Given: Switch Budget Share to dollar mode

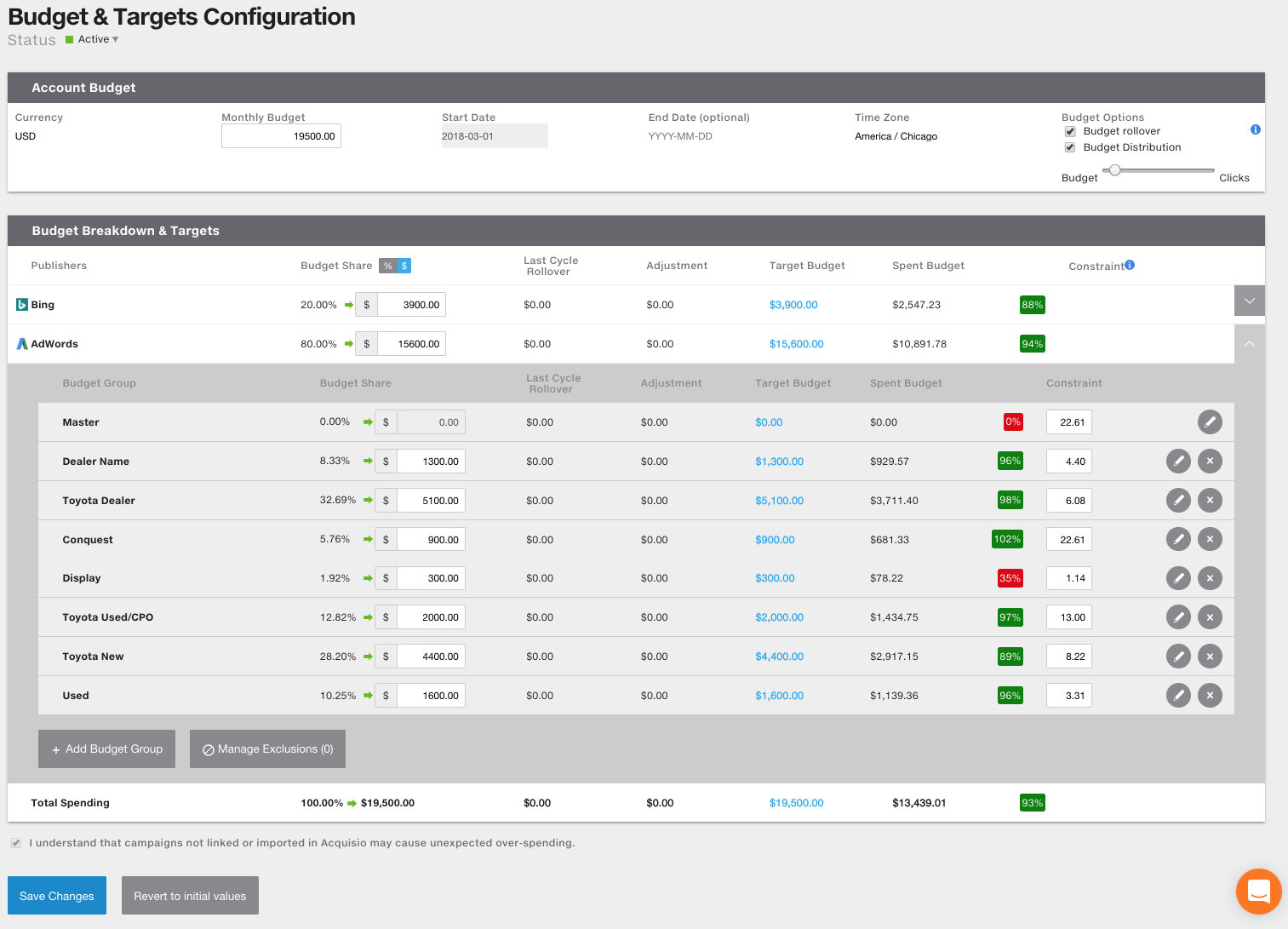Looking at the screenshot, I should pyautogui.click(x=404, y=266).
